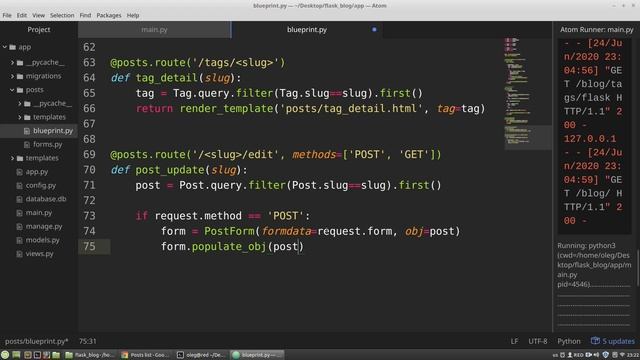Click cursor position 75:31 in status bar
640x360 pixels.
(88, 341)
